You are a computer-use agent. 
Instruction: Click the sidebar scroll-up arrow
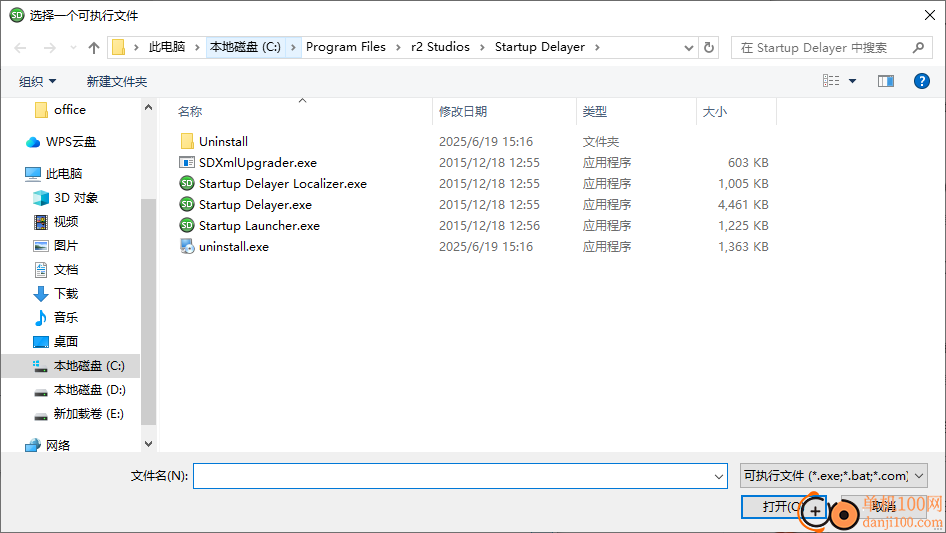148,107
